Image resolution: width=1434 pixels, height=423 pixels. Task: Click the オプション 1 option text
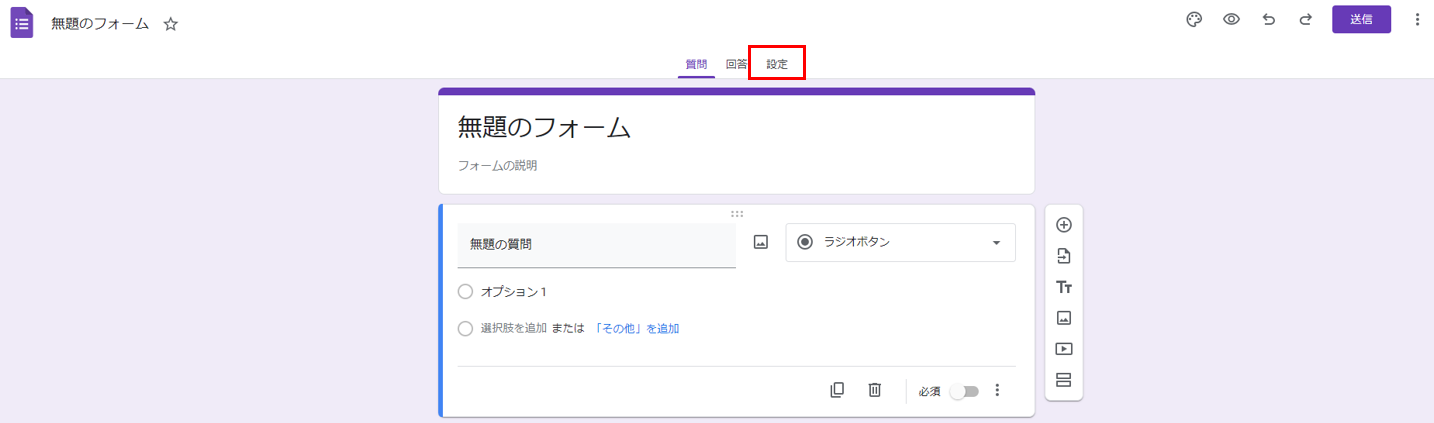point(513,292)
